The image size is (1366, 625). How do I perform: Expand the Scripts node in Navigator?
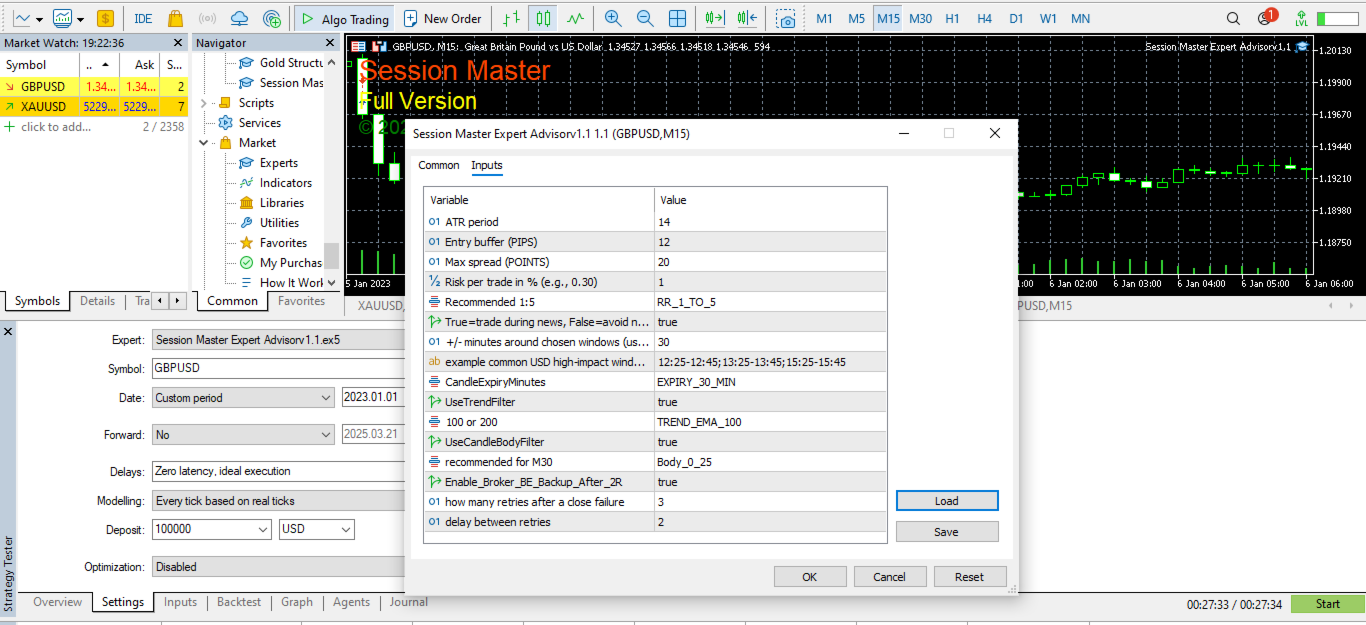[203, 103]
